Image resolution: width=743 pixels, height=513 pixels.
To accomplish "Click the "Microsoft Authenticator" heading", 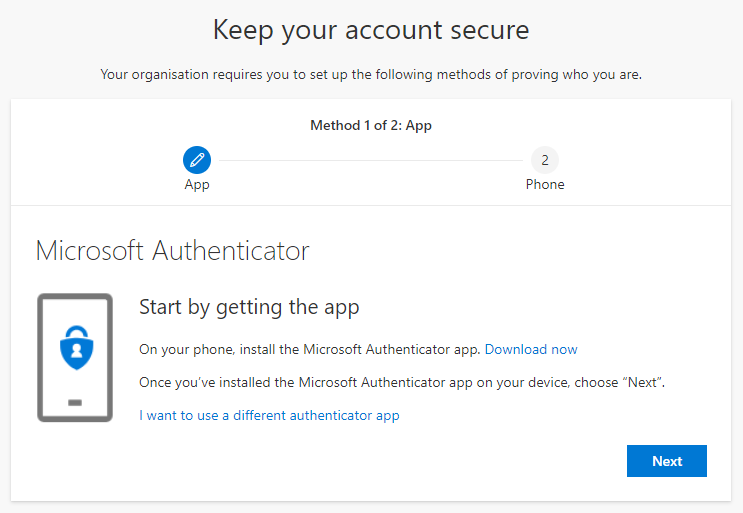I will click(x=172, y=250).
